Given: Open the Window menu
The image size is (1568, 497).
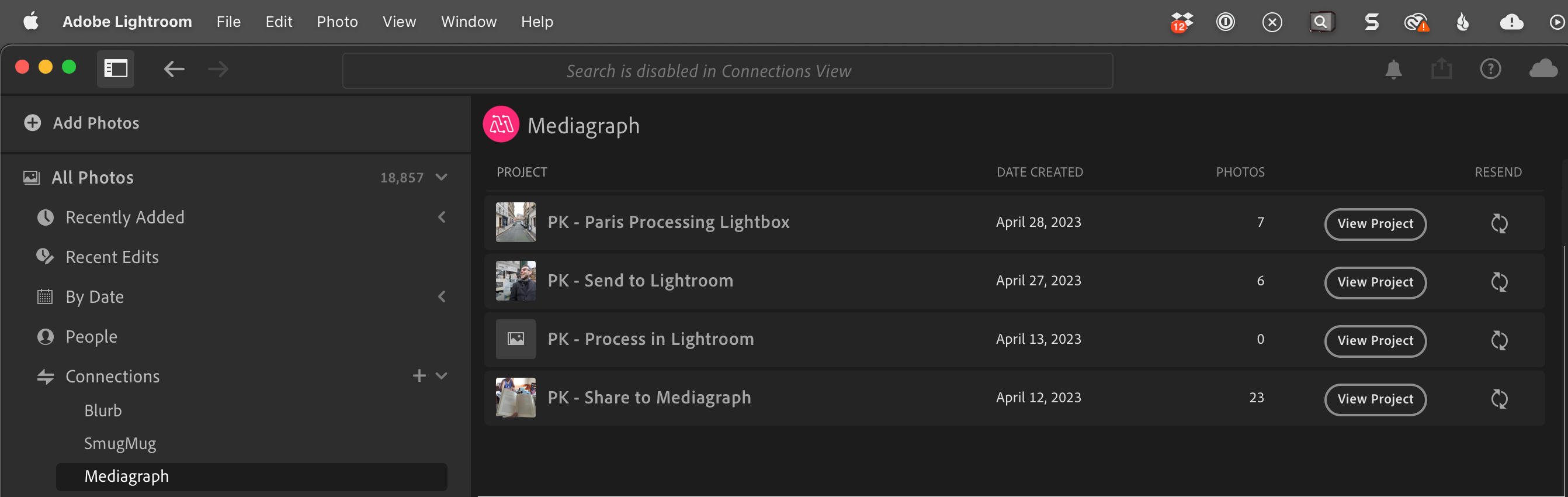Looking at the screenshot, I should (468, 22).
